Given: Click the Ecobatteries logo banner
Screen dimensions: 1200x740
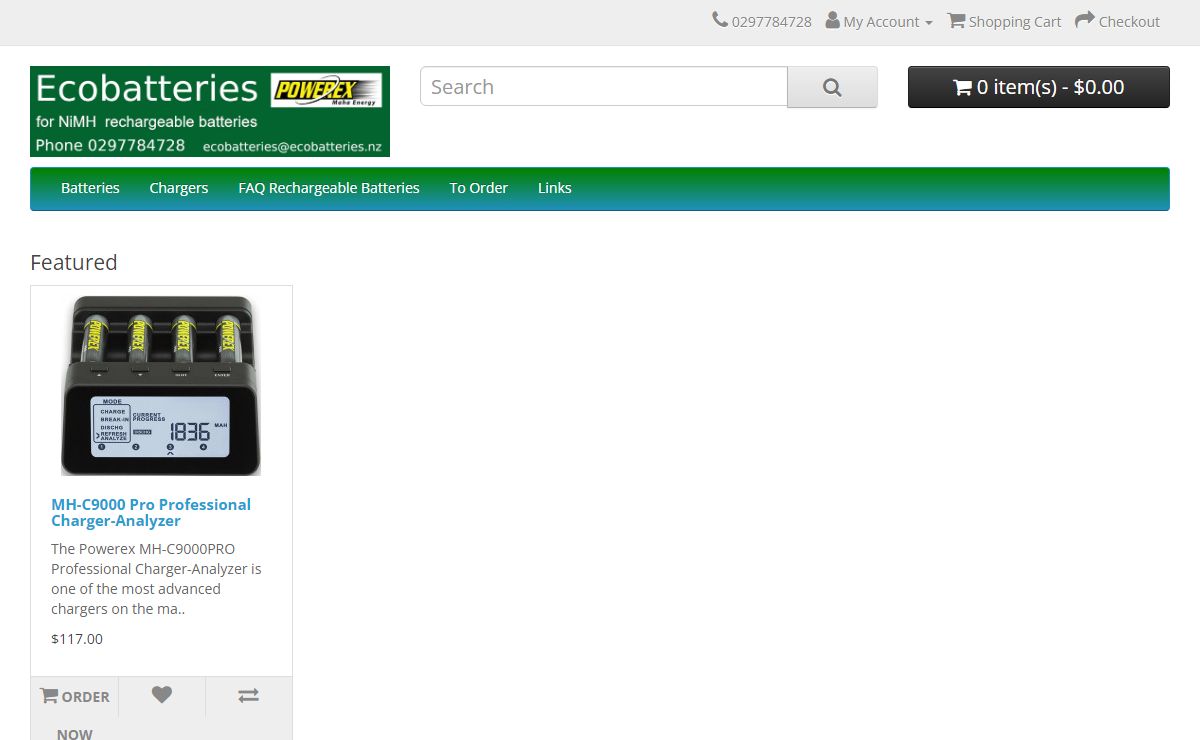Looking at the screenshot, I should 210,112.
